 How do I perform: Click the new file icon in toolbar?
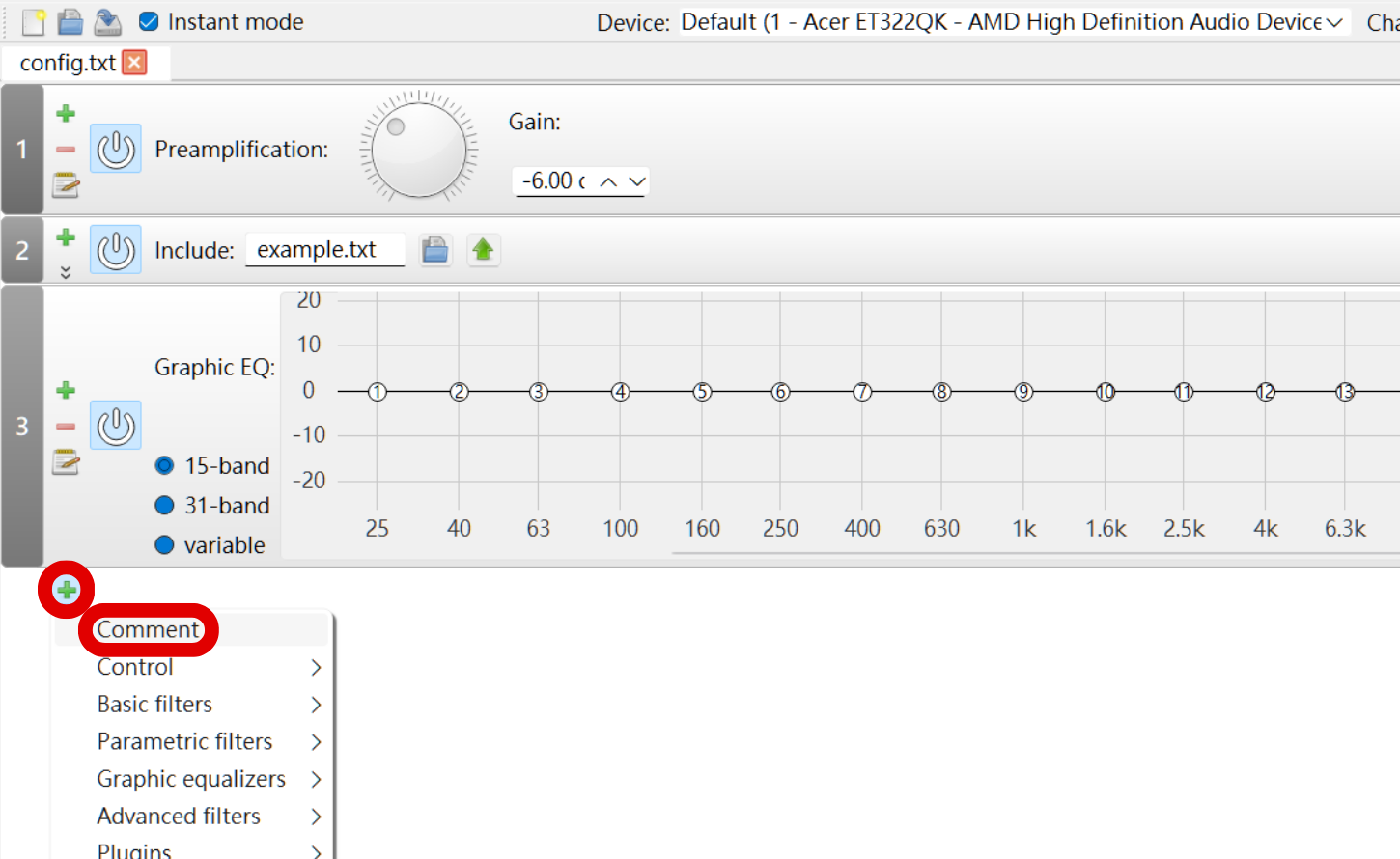(x=33, y=21)
